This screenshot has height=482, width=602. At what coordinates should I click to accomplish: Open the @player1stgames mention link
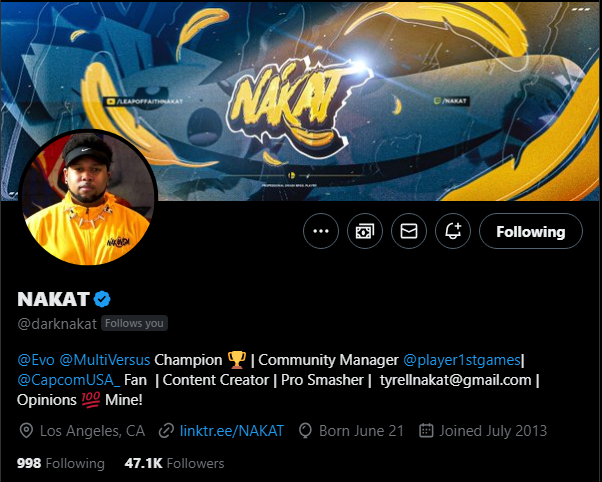pyautogui.click(x=462, y=360)
